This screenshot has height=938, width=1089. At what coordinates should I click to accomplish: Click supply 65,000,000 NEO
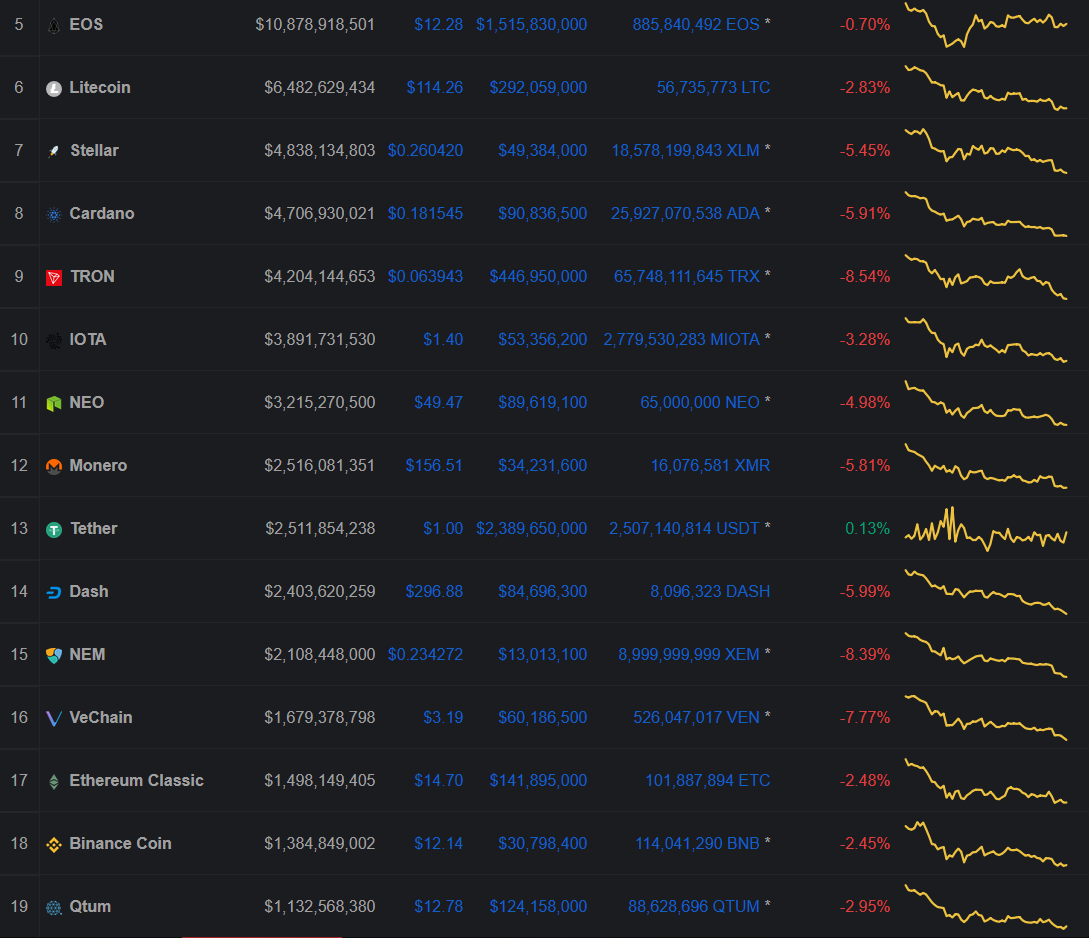click(x=699, y=403)
